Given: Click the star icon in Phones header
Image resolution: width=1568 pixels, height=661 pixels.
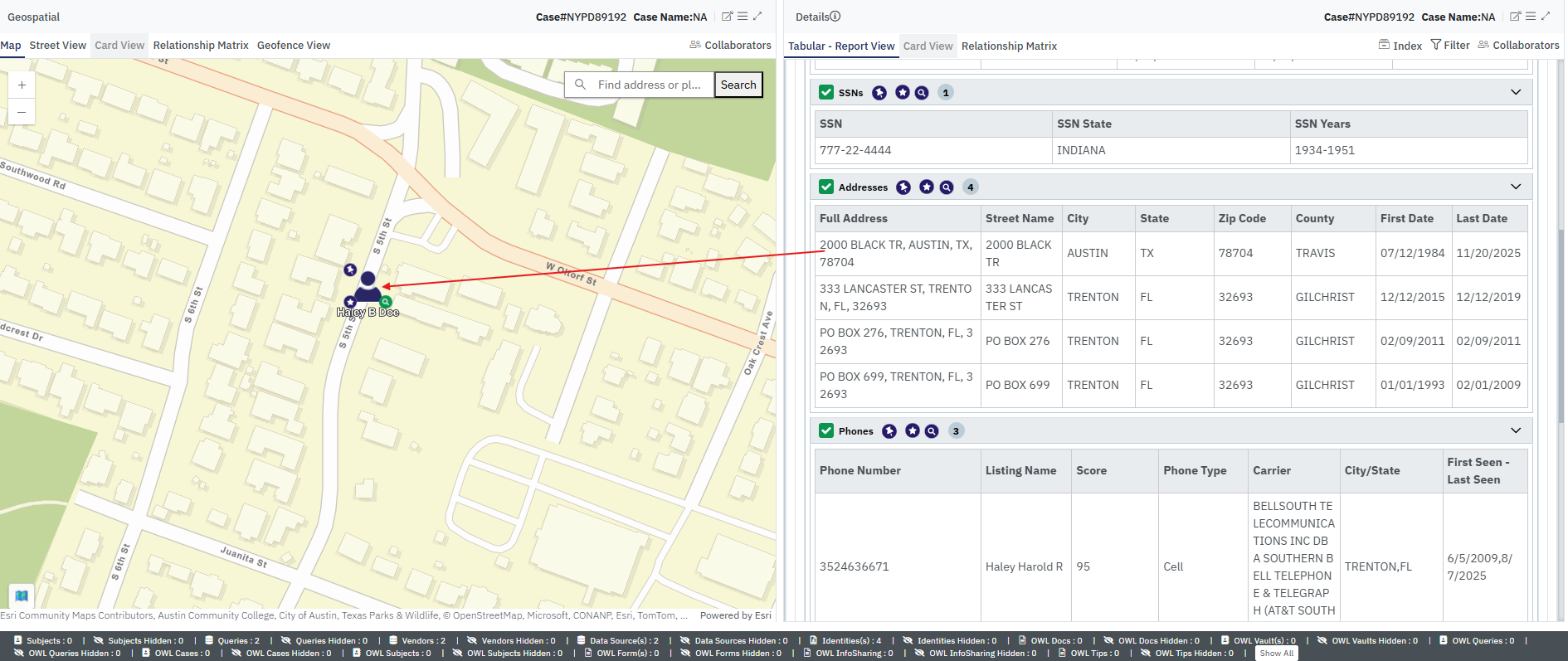Looking at the screenshot, I should click(912, 431).
